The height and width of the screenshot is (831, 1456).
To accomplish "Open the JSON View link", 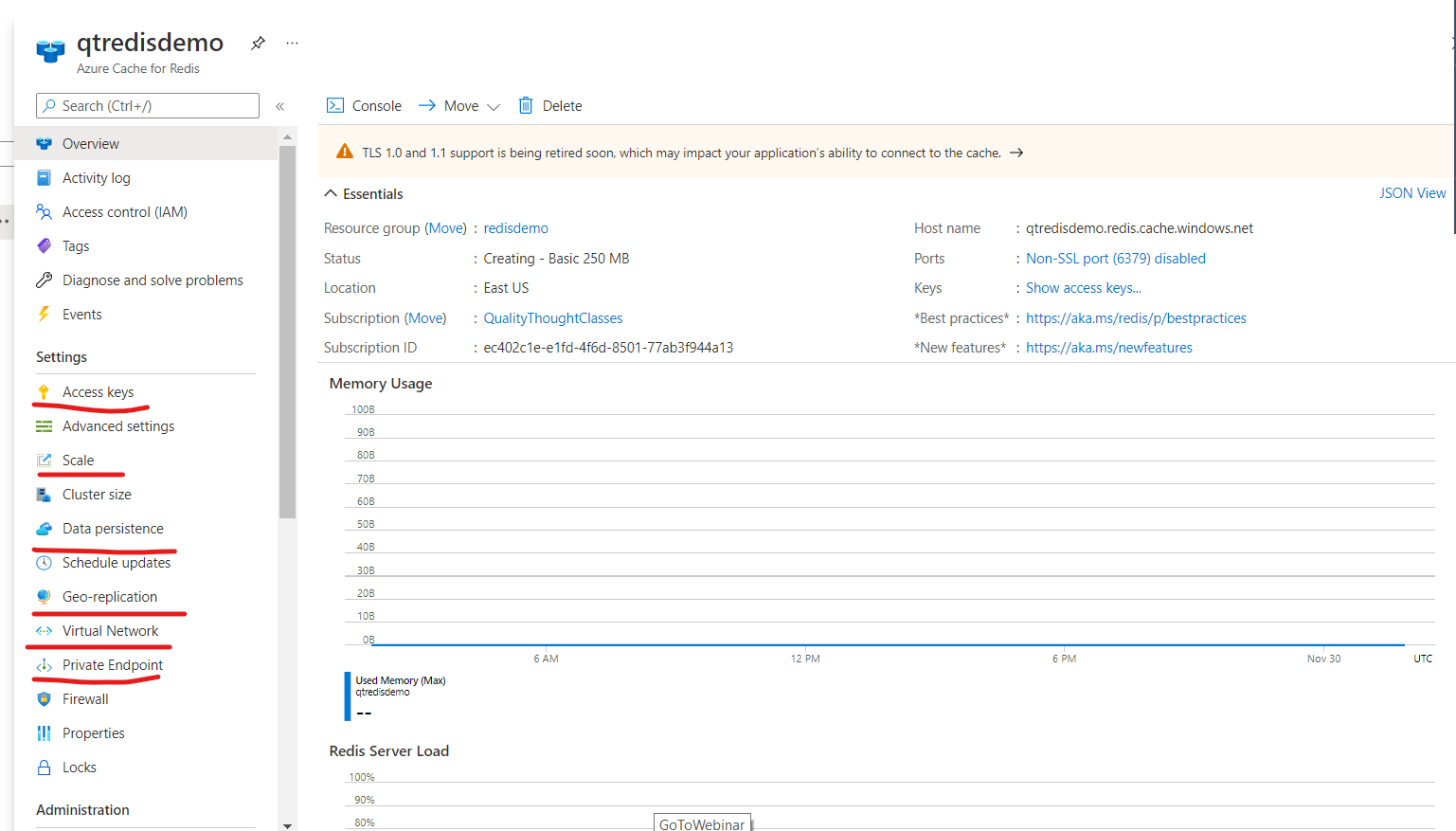I will click(x=1412, y=193).
